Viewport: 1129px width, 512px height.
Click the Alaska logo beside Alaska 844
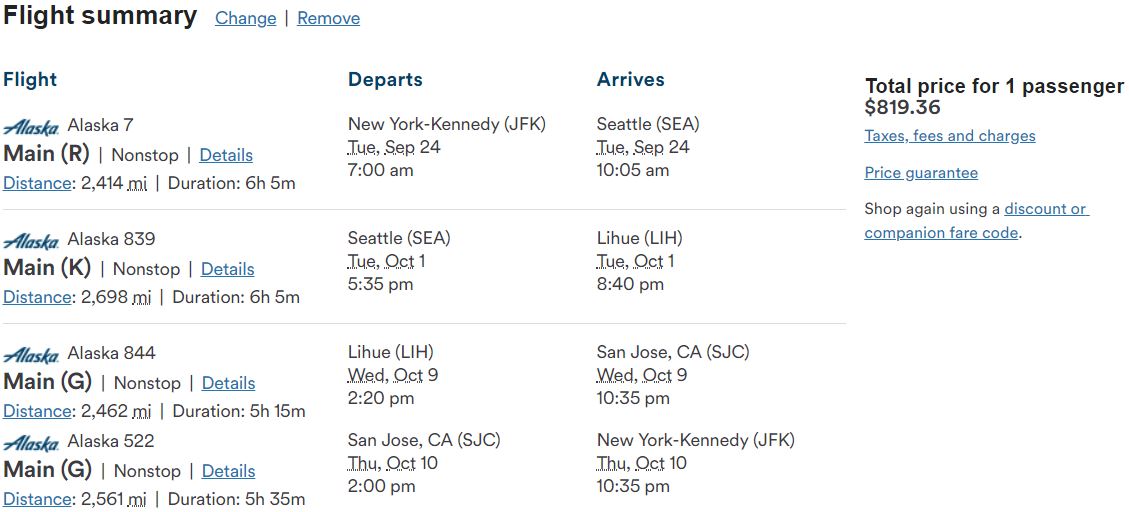(31, 356)
